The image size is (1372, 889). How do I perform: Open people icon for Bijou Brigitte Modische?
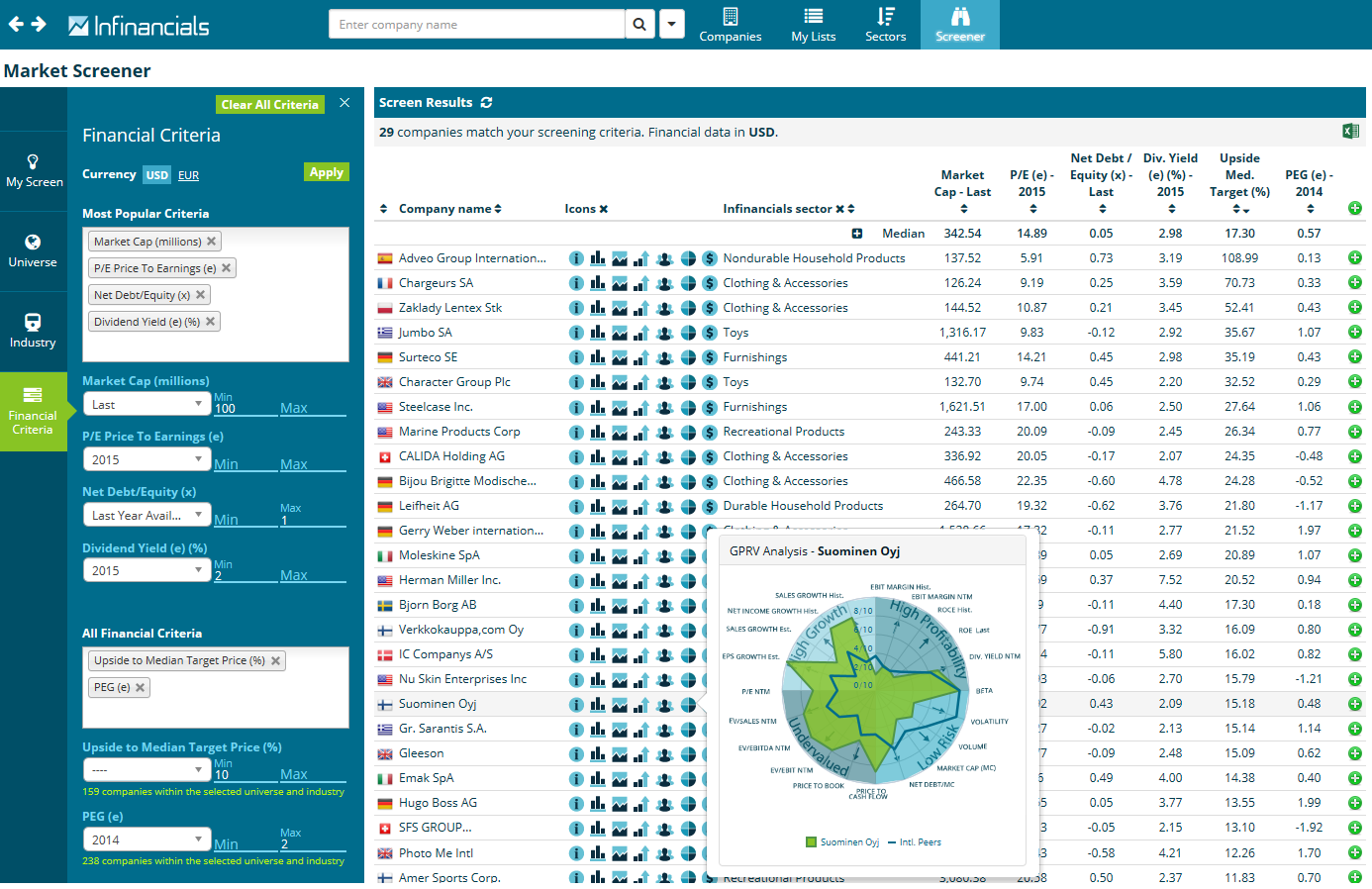click(x=664, y=481)
